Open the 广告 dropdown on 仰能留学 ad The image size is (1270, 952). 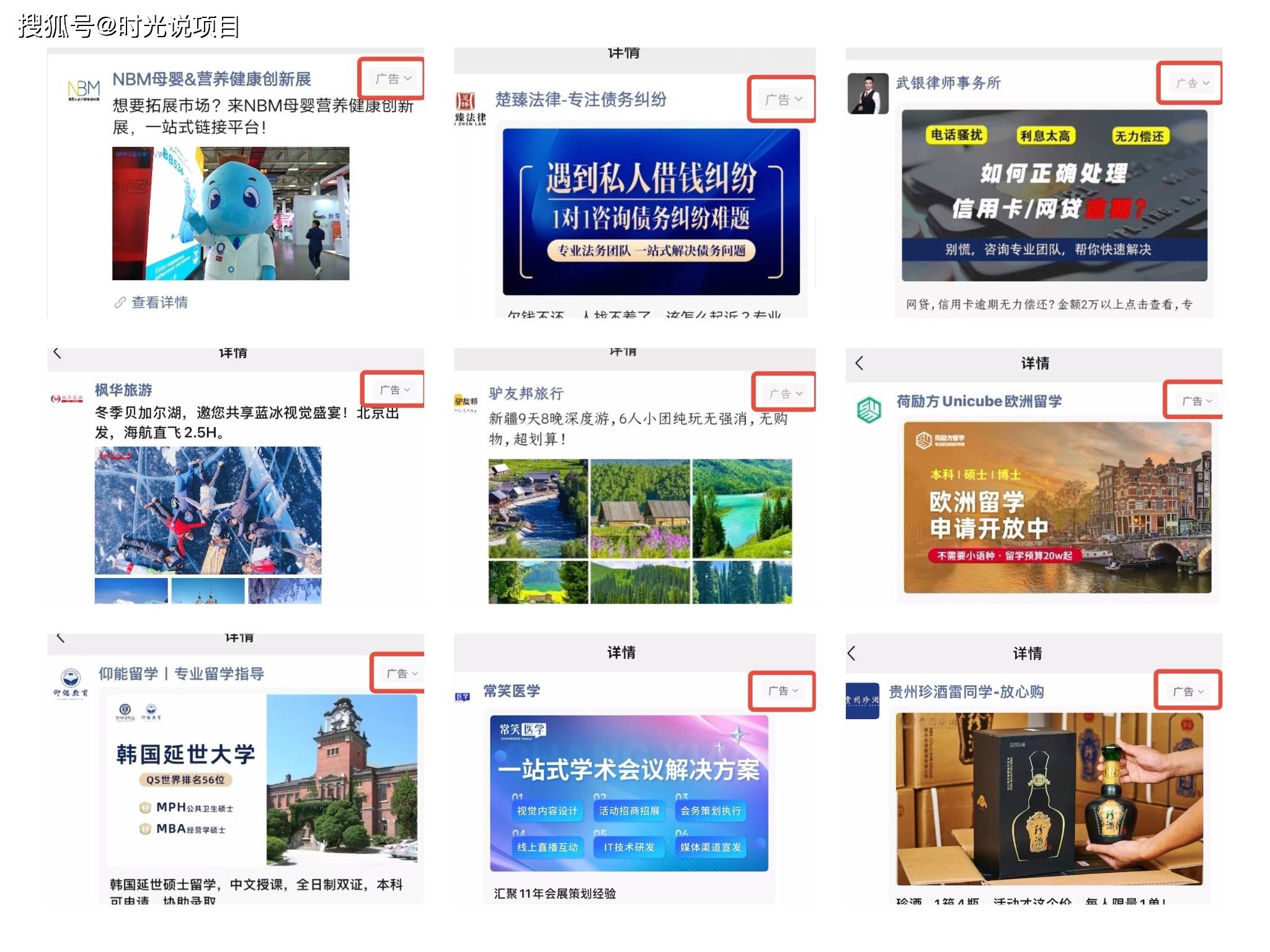[x=402, y=674]
